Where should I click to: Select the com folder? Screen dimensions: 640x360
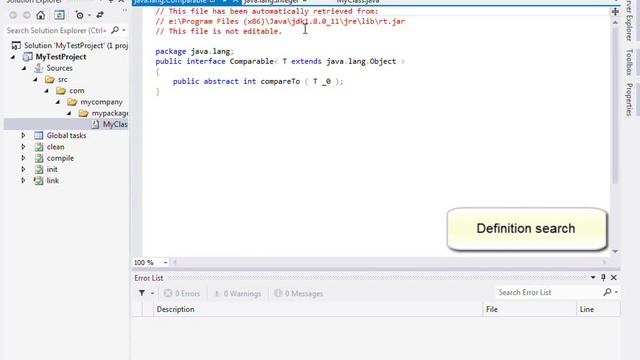click(x=77, y=91)
